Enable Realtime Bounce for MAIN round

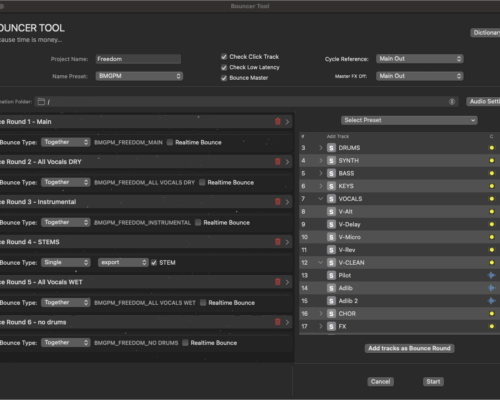(x=170, y=142)
